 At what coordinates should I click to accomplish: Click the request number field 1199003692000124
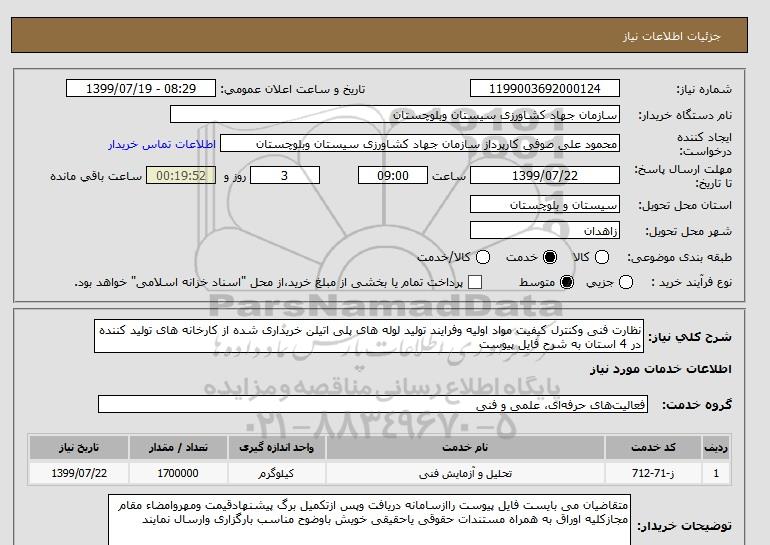tap(545, 89)
